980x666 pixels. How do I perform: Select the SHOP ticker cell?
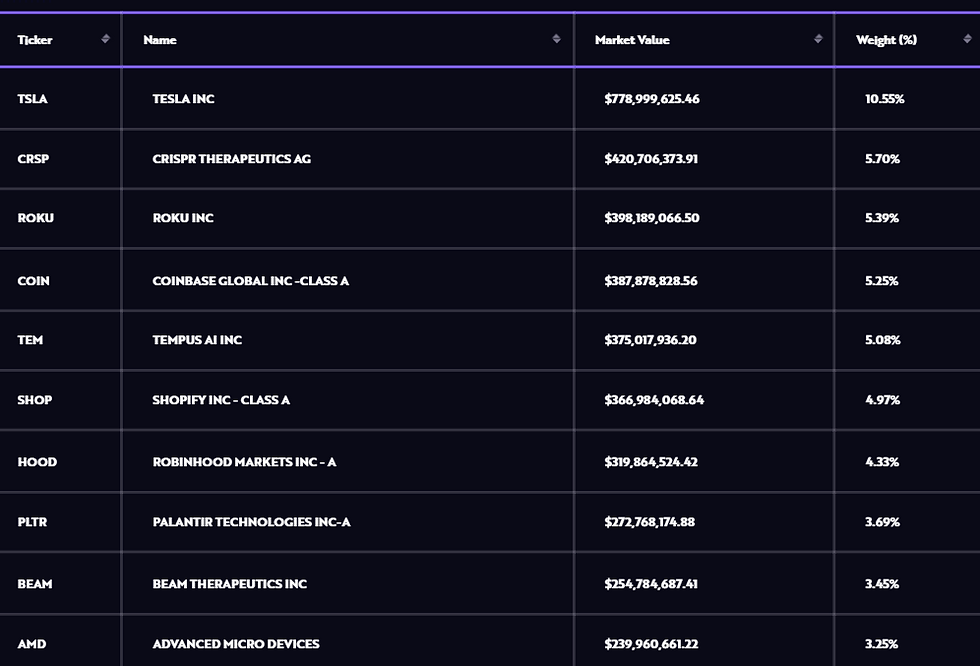(34, 400)
